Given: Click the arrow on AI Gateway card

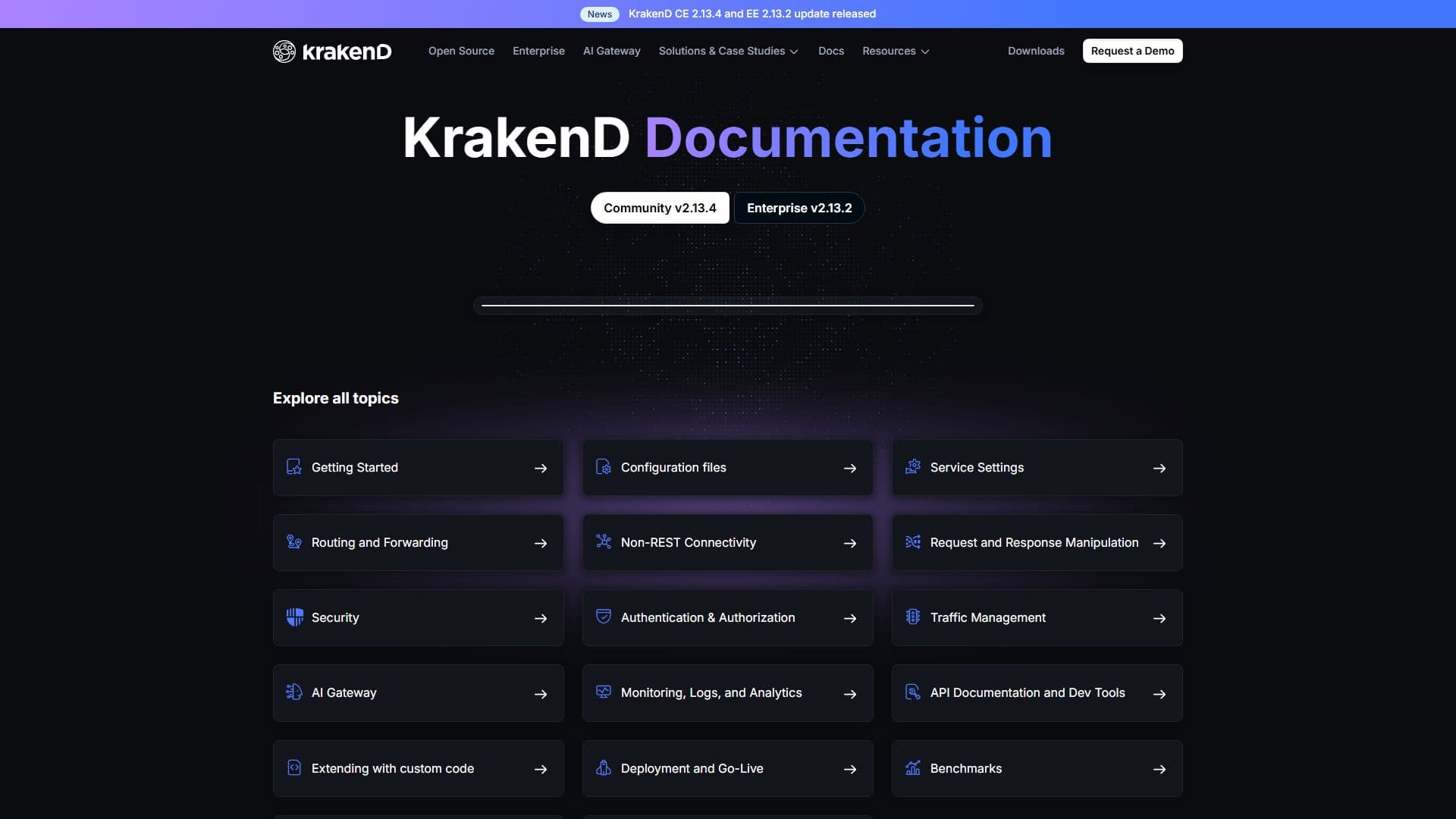Looking at the screenshot, I should point(541,694).
